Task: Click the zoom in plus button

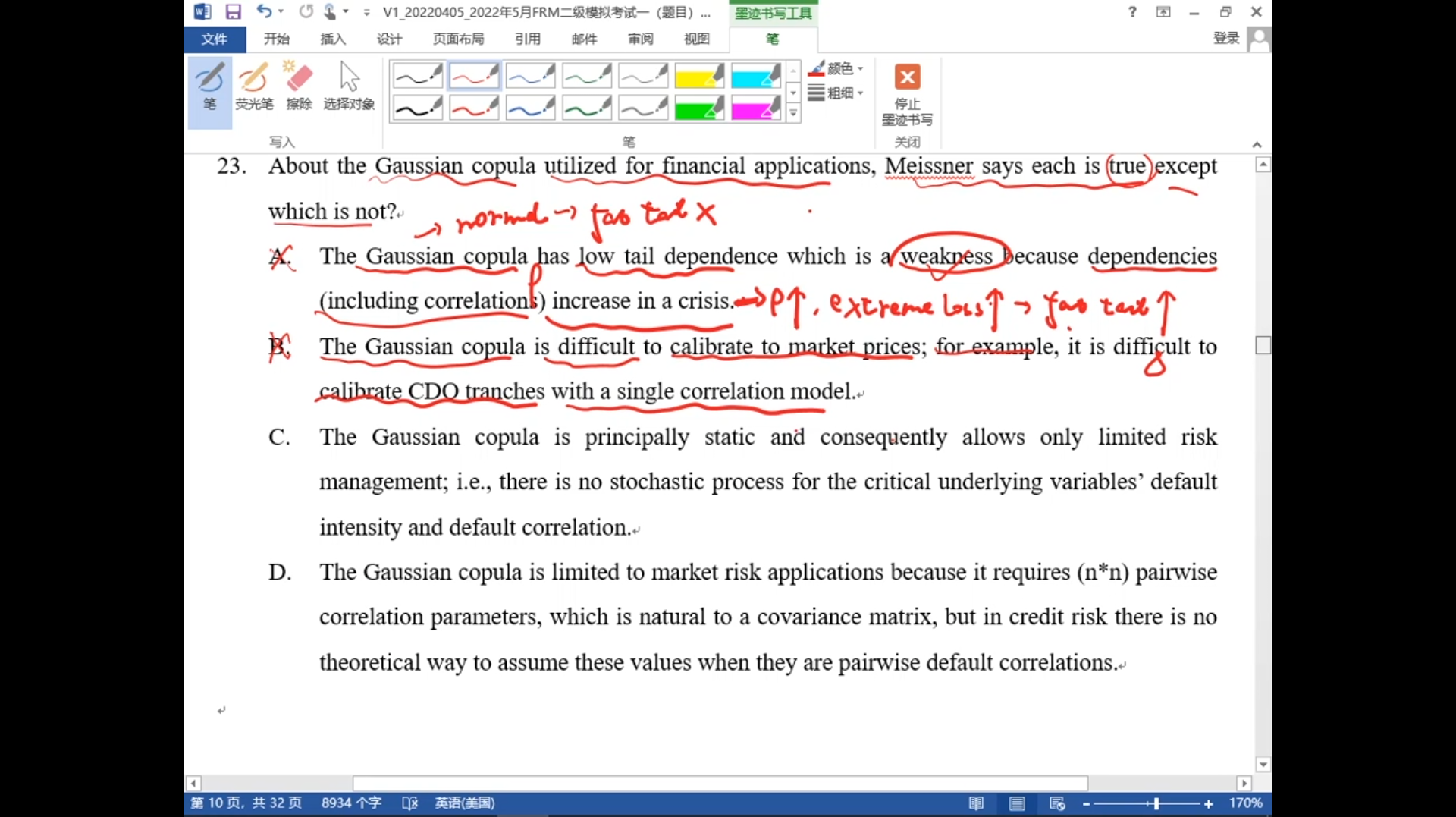Action: pos(1208,803)
